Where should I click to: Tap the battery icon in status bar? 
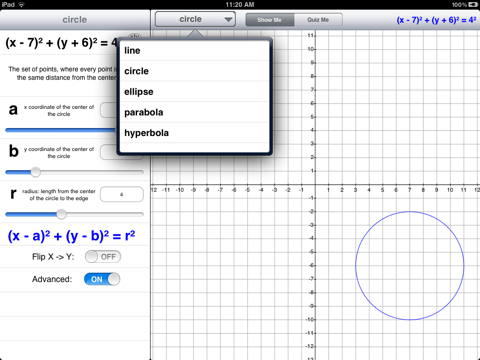coord(473,4)
